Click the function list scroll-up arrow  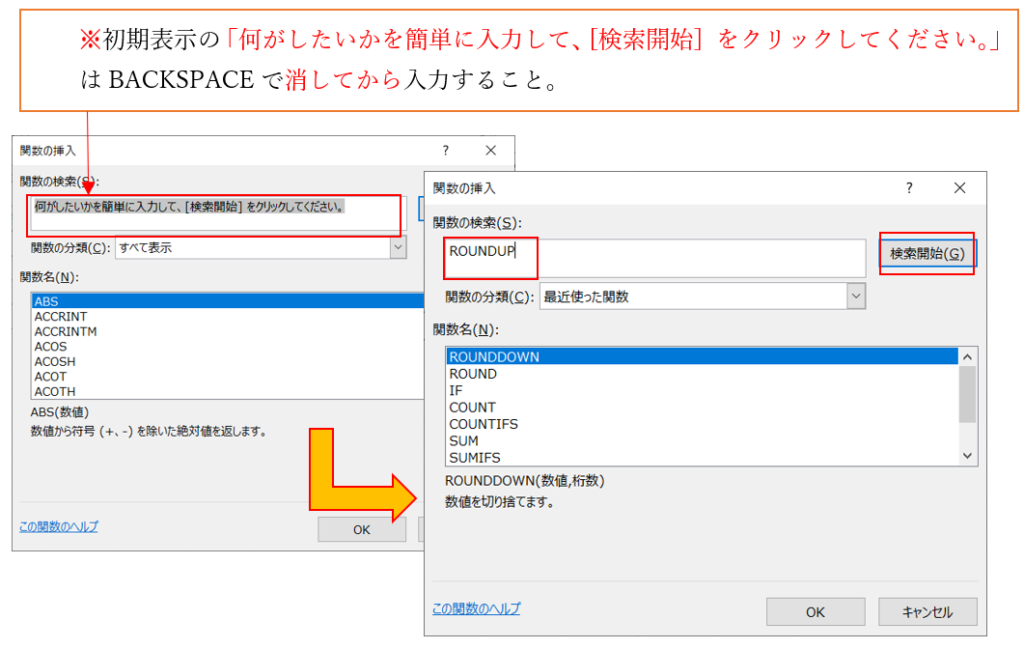[967, 357]
